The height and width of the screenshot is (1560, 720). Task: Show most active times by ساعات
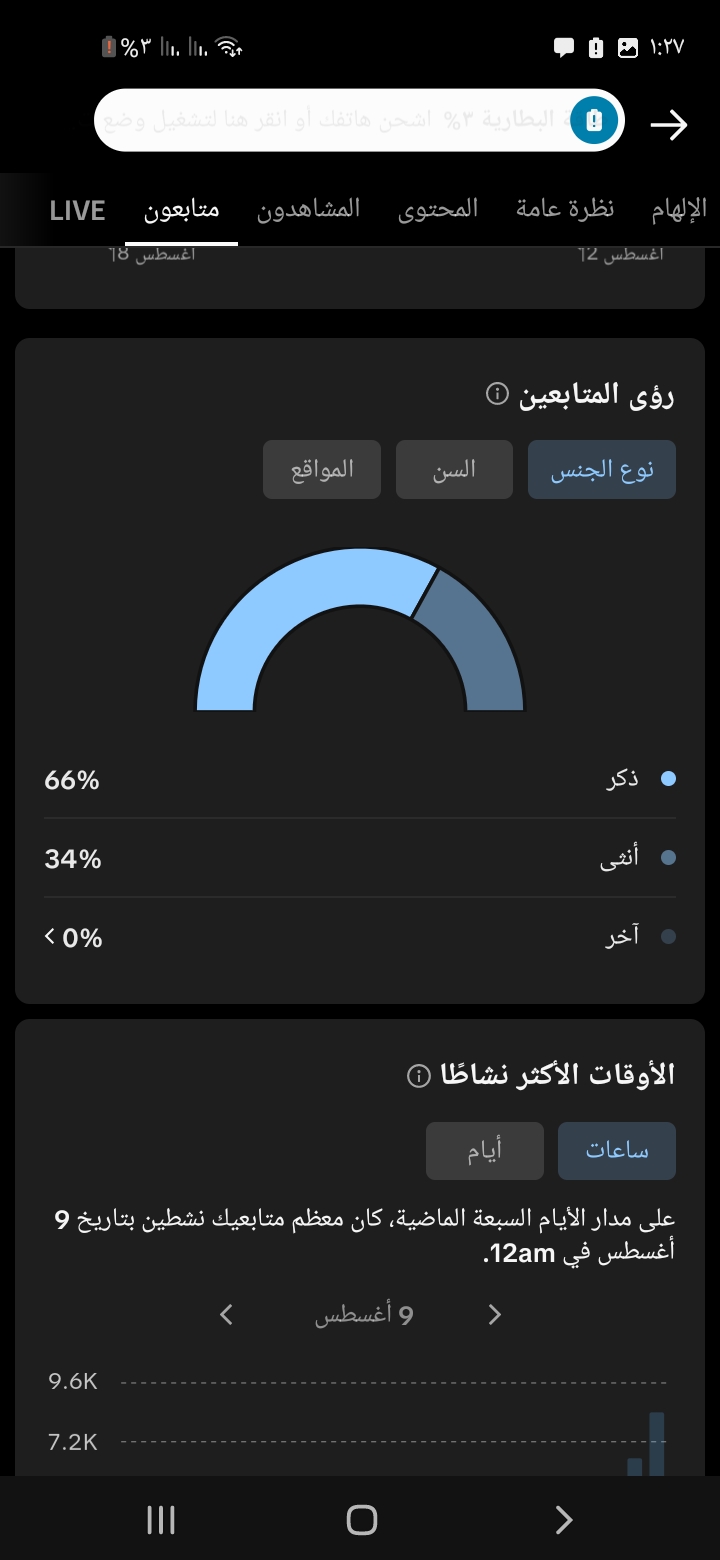coord(617,1151)
